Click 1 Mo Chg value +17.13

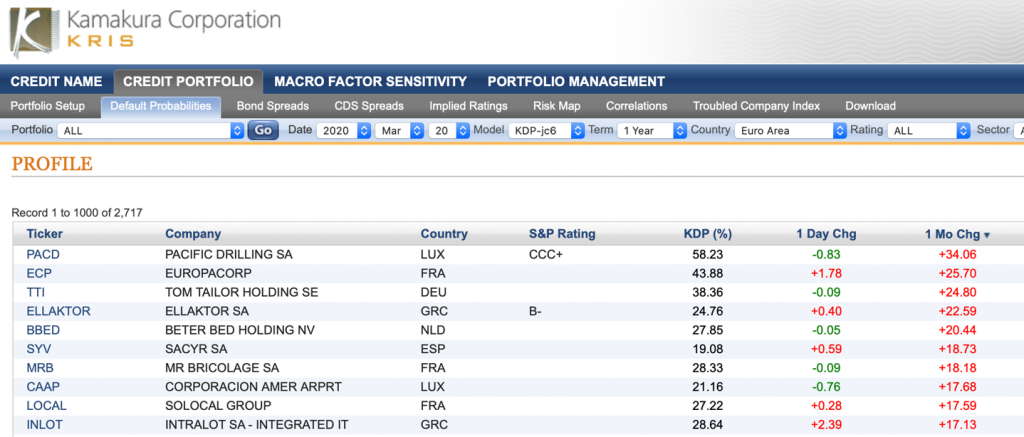[957, 425]
